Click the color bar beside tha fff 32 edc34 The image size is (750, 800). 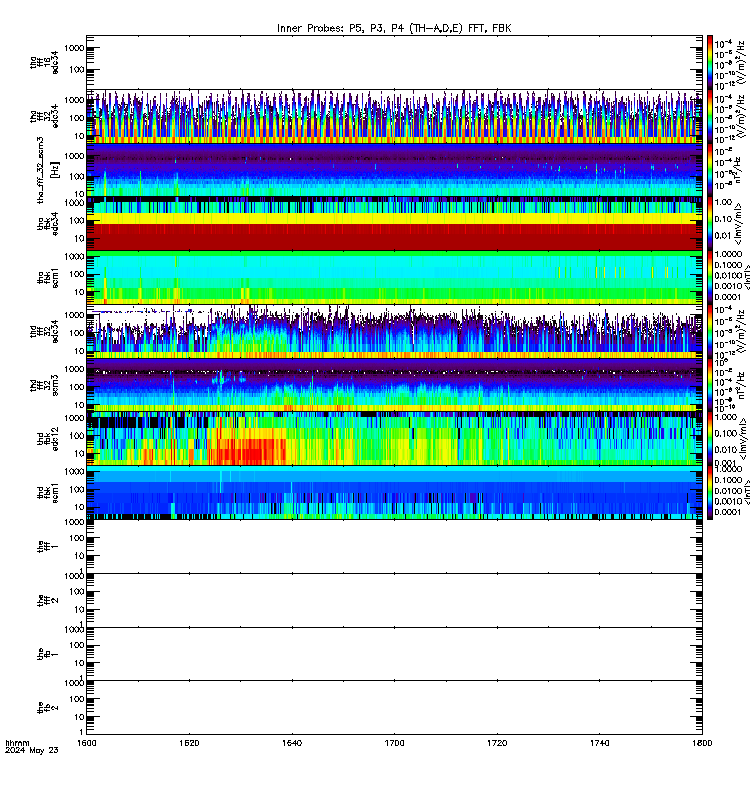click(x=710, y=116)
